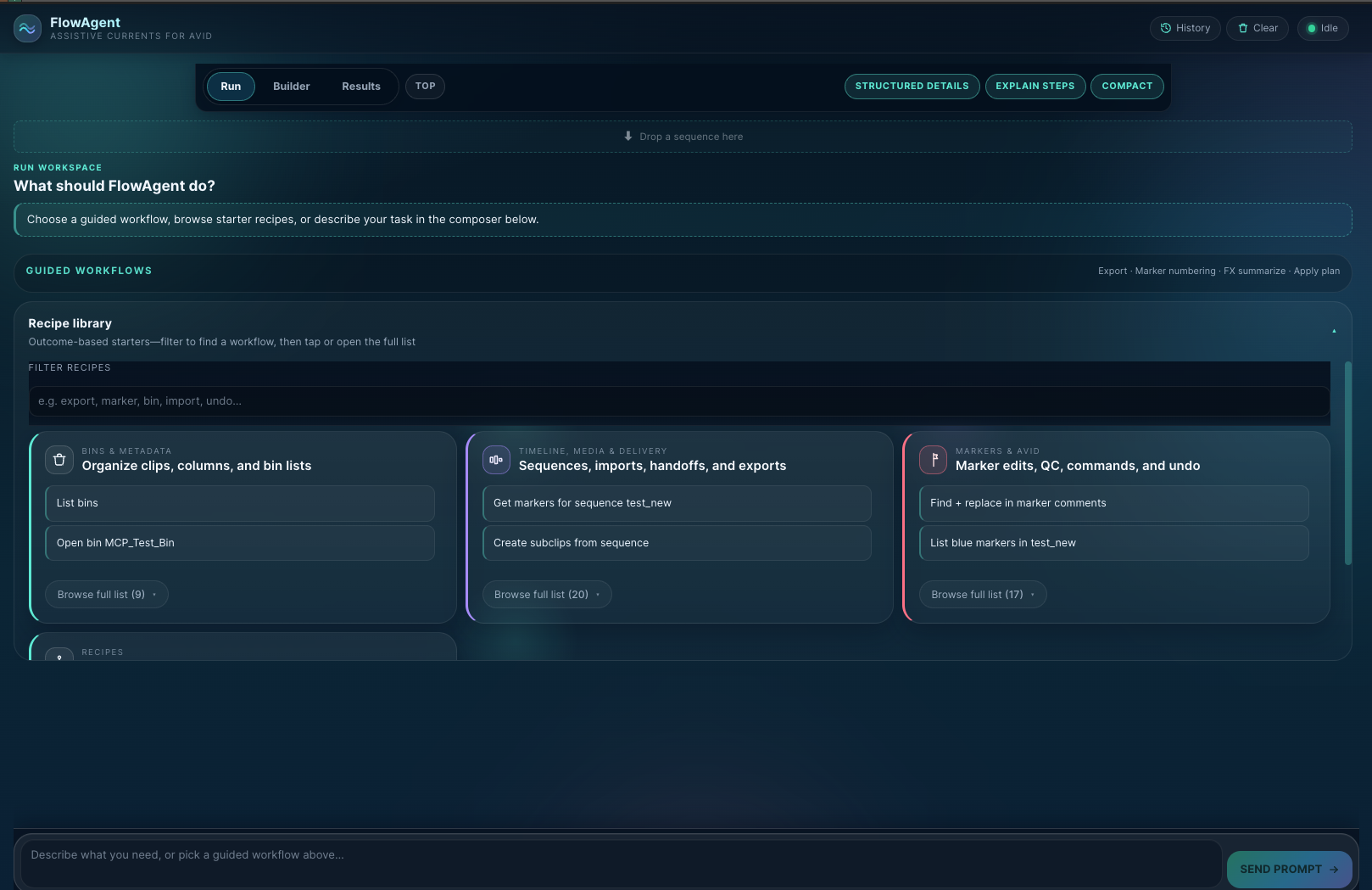Open the Results tab

click(361, 87)
